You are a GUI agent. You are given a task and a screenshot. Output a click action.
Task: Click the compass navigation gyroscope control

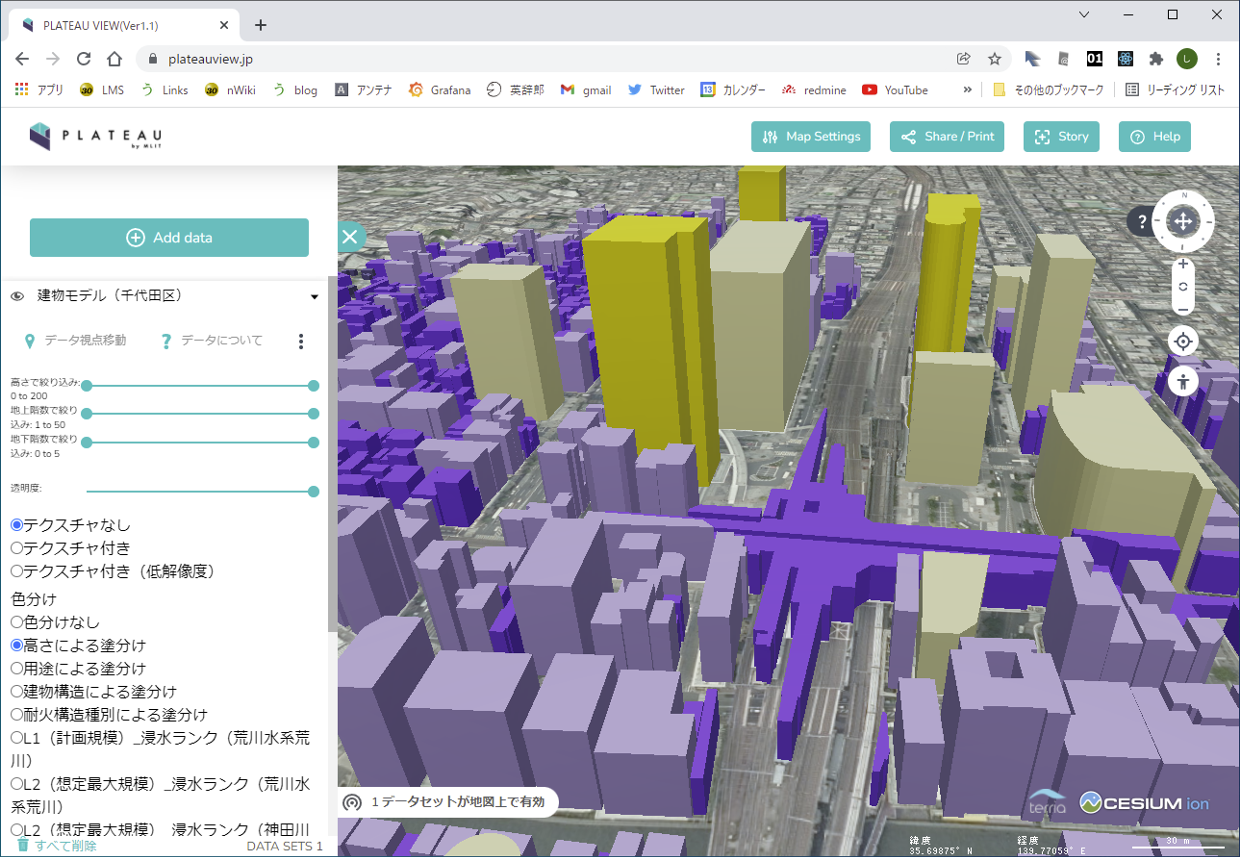(1183, 221)
